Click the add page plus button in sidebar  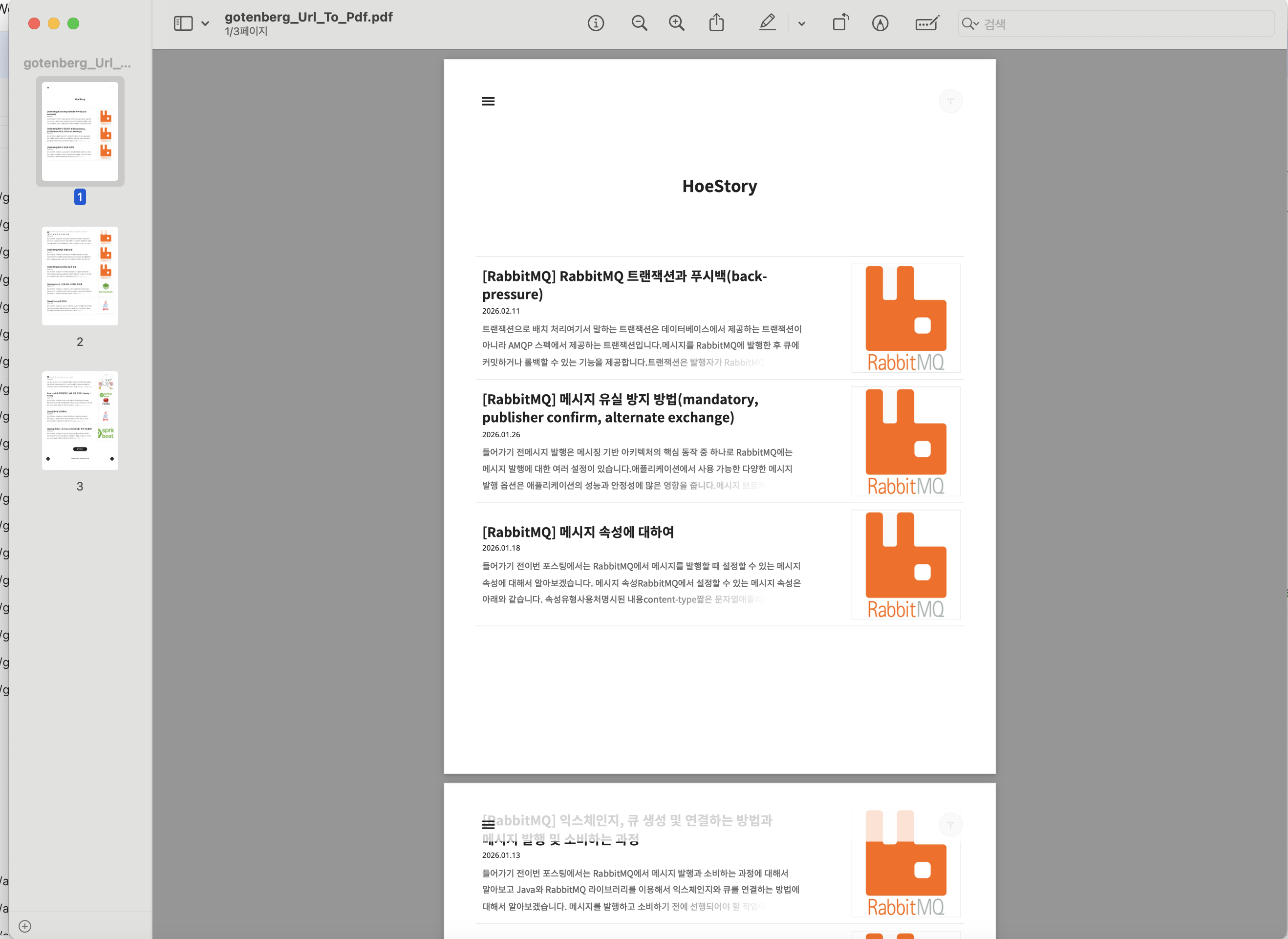click(x=25, y=926)
